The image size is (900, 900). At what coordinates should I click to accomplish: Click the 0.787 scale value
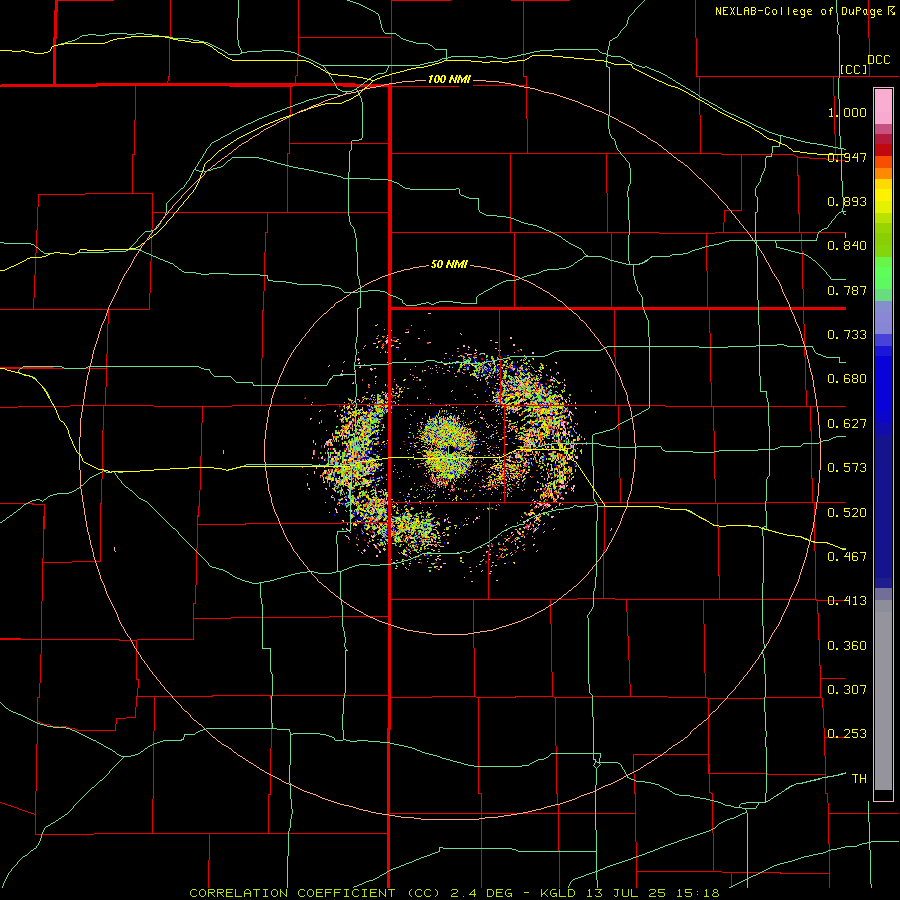847,290
